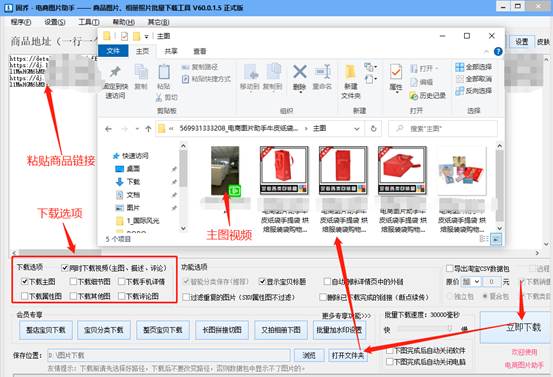Click the Refresh button in address bar
The height and width of the screenshot is (377, 553).
point(373,129)
